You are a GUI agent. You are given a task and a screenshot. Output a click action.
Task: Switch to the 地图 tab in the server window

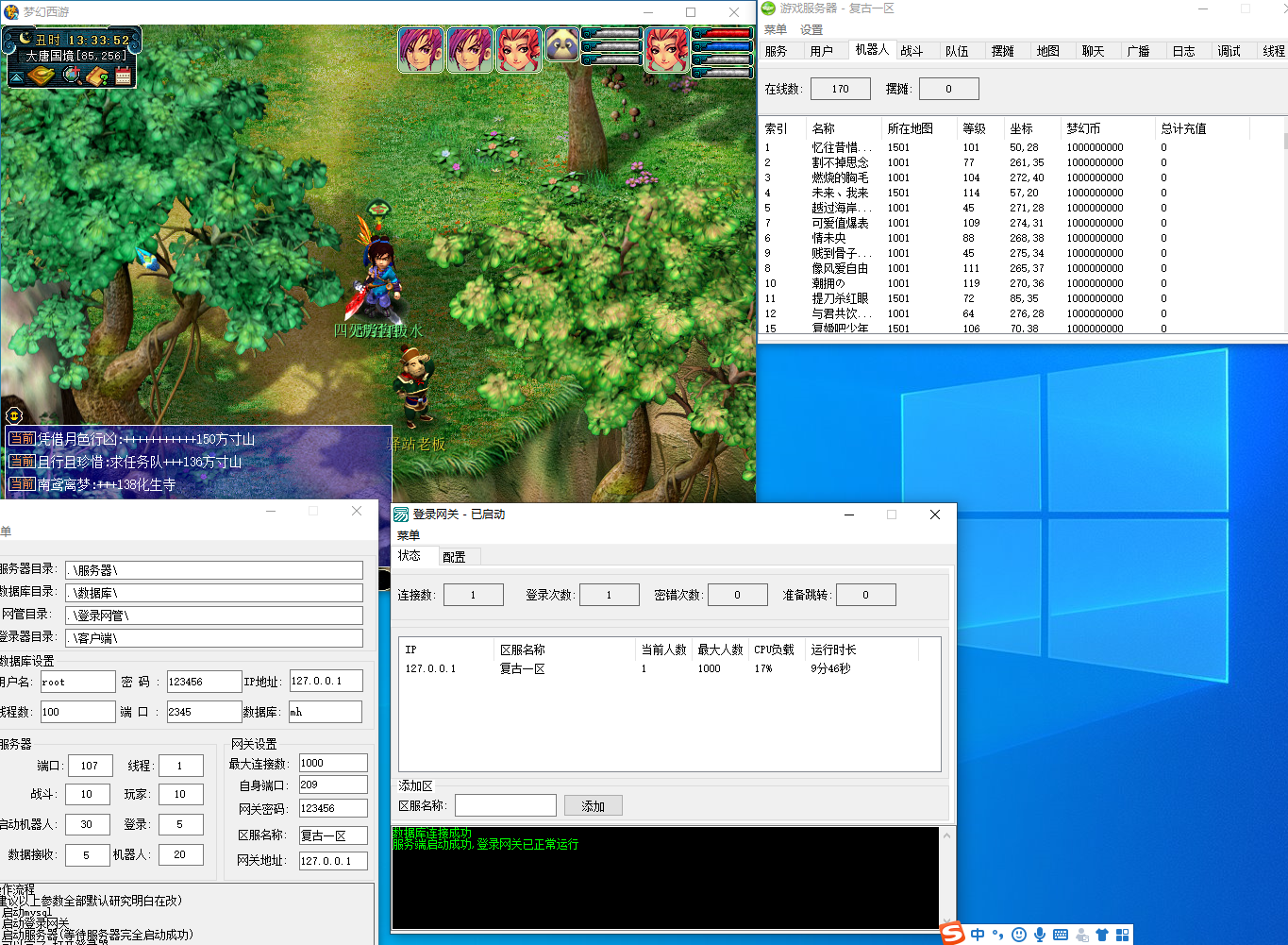(1048, 51)
